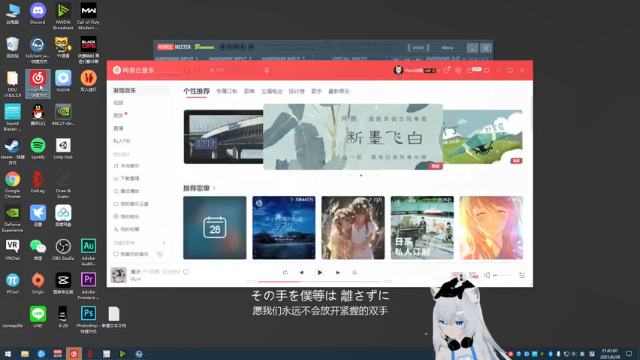Image resolution: width=640 pixels, height=360 pixels.
Task: Open the Recycle Bin icon
Action: click(x=12, y=47)
